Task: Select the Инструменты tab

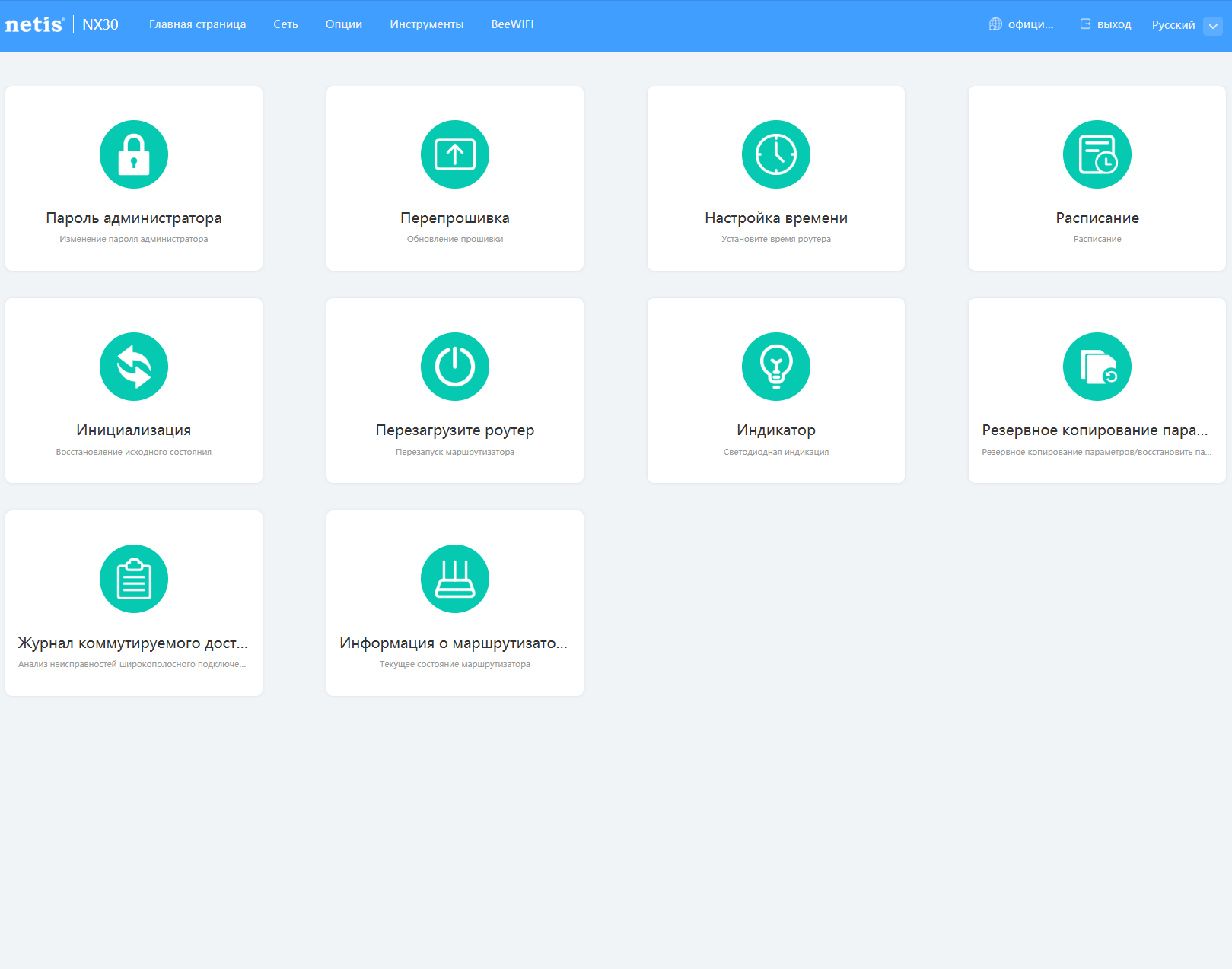Action: (x=427, y=24)
